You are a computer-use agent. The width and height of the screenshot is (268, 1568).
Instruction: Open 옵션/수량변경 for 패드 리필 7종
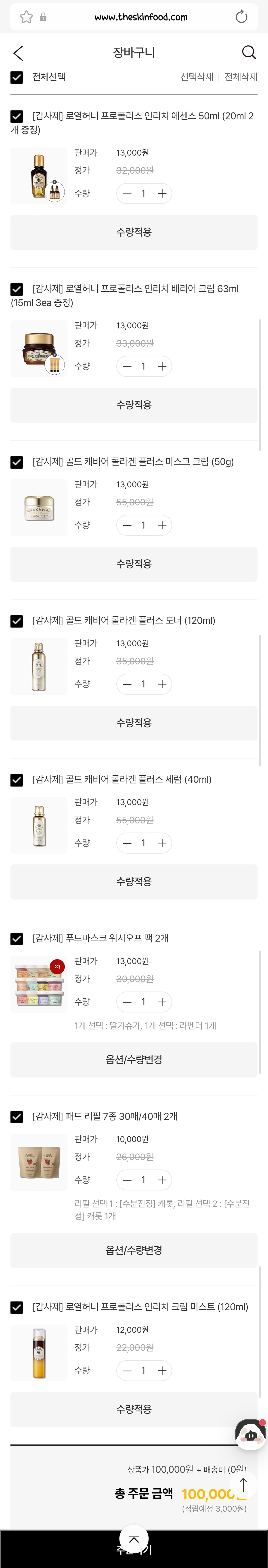coord(134,1250)
